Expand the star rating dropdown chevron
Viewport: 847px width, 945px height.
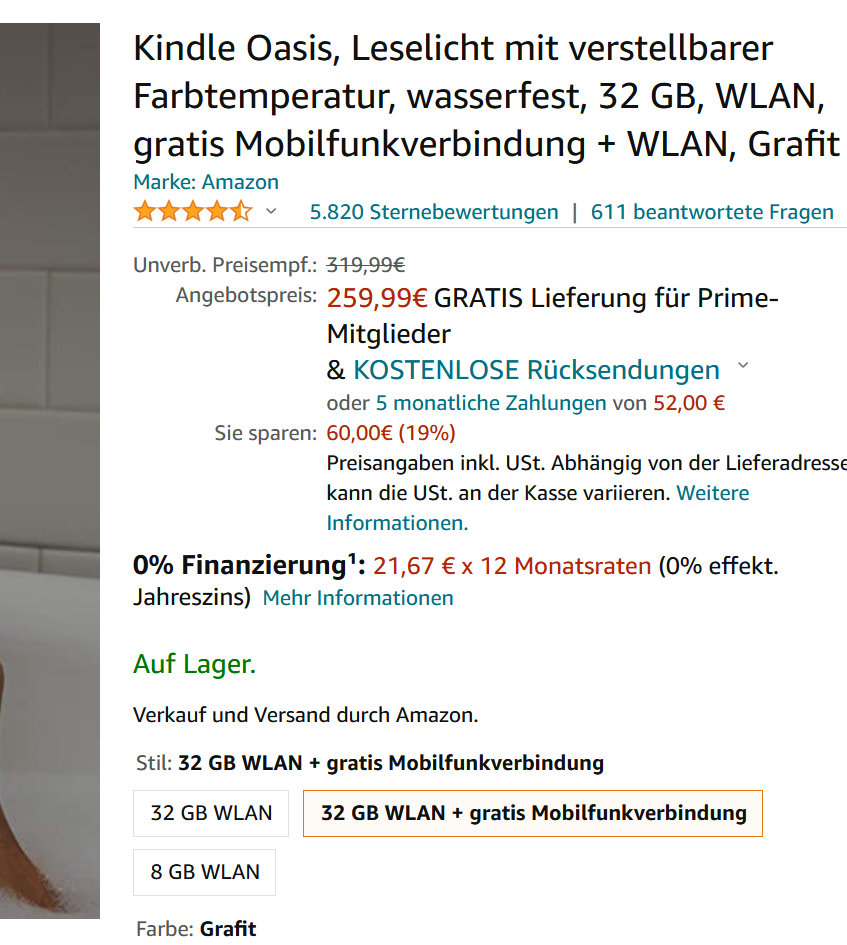271,211
